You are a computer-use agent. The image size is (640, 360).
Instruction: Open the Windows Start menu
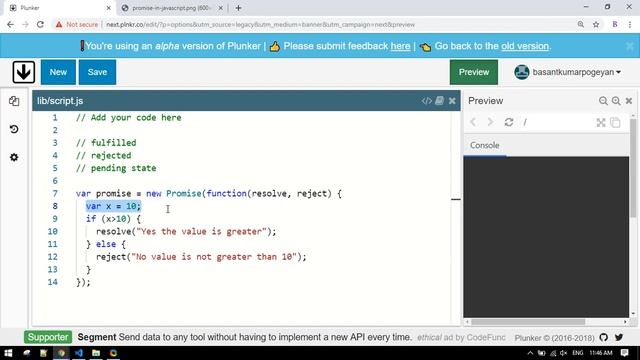click(8, 353)
